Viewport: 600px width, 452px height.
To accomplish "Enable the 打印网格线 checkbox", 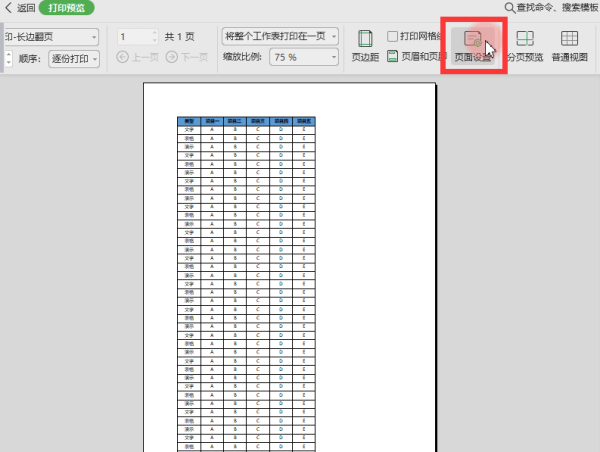I will (x=392, y=36).
